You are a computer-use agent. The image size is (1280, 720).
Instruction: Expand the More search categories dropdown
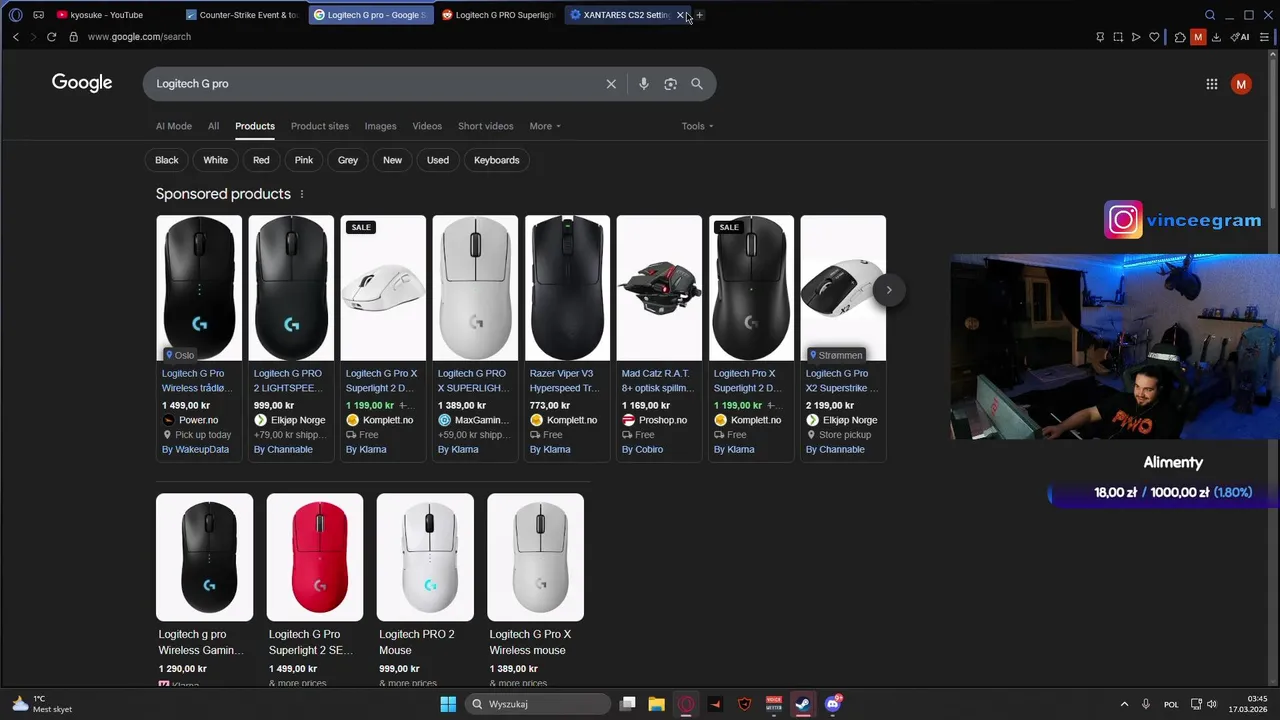(545, 126)
